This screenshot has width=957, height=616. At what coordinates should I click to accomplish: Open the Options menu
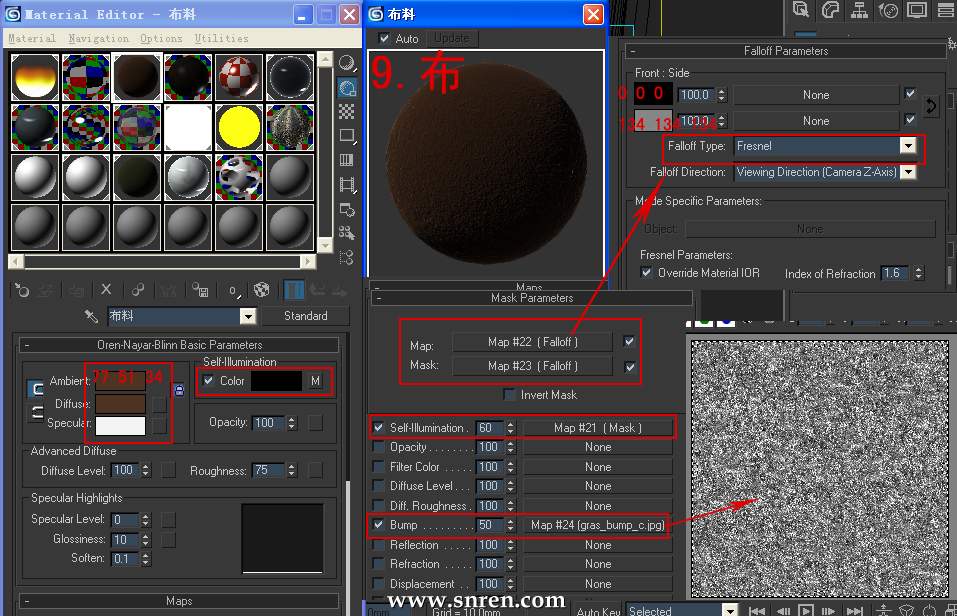(161, 38)
